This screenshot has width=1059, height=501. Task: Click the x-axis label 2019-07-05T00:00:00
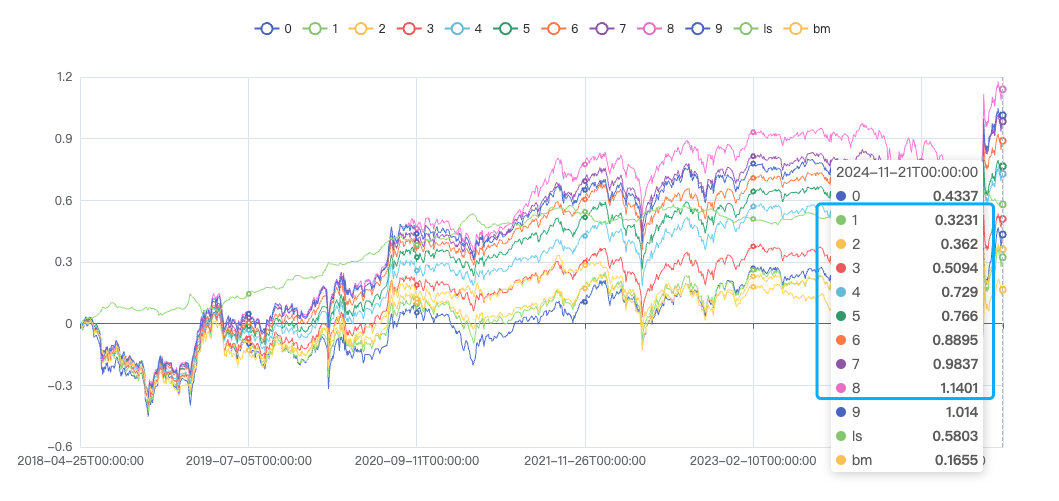[x=248, y=461]
